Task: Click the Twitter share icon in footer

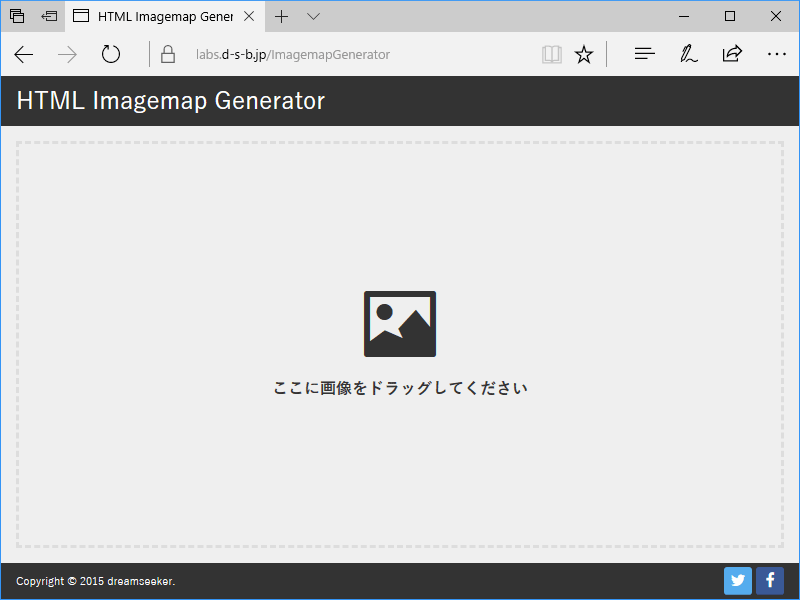Action: click(738, 581)
